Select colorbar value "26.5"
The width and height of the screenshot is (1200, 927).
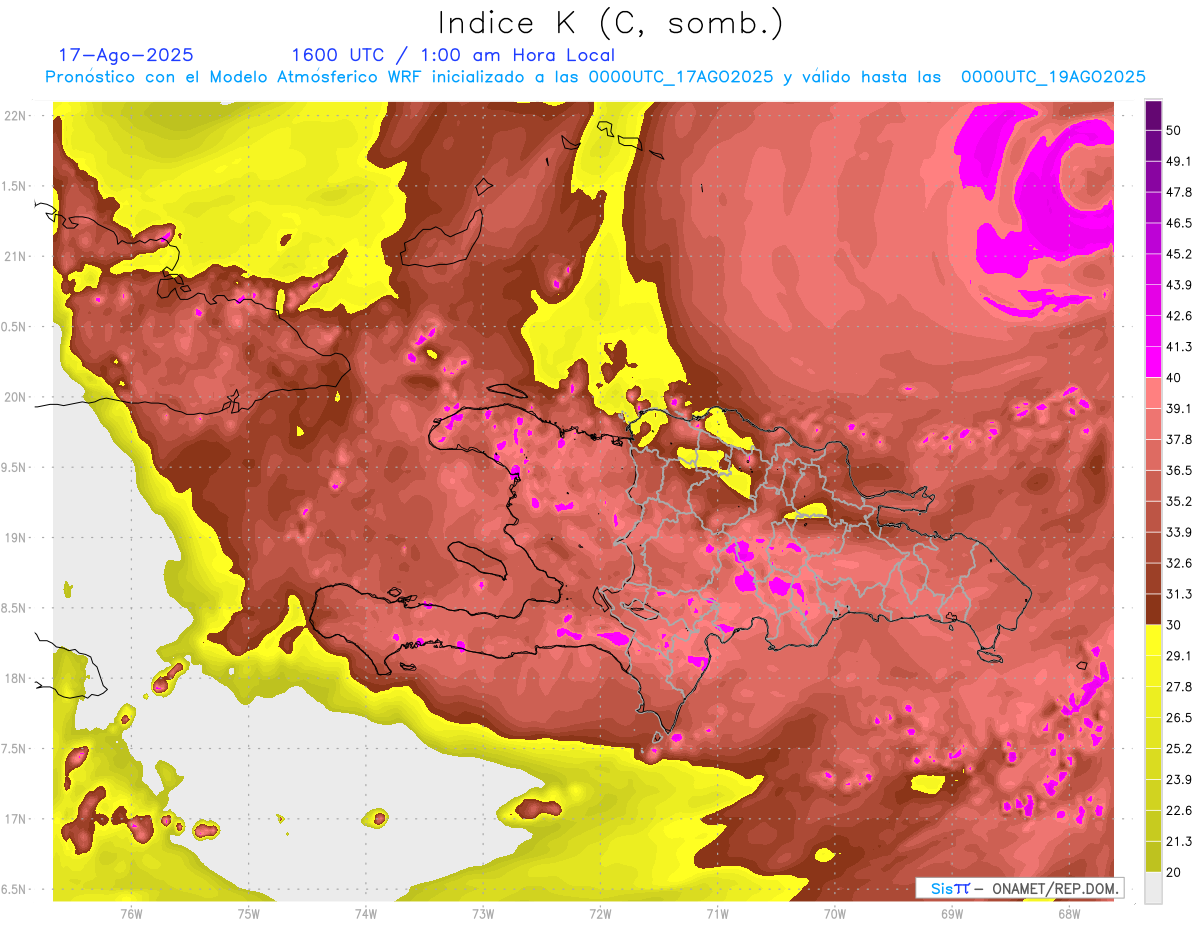point(1179,718)
